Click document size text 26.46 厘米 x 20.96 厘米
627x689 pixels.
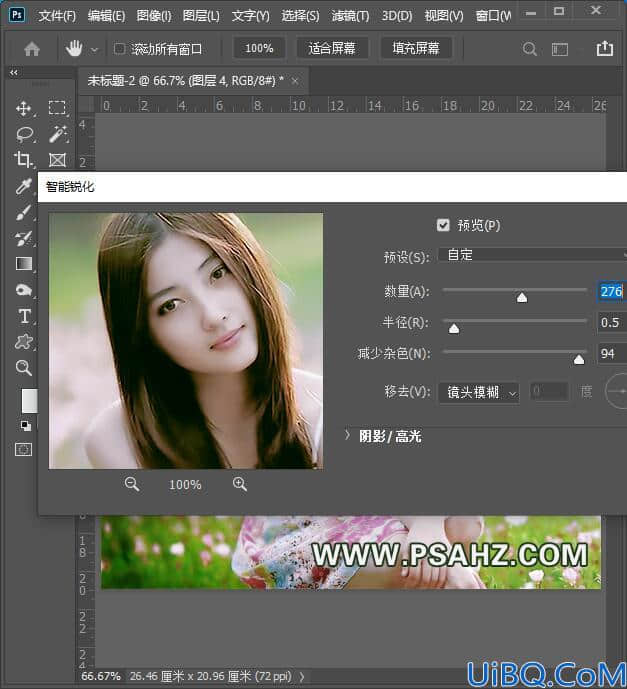tap(192, 676)
